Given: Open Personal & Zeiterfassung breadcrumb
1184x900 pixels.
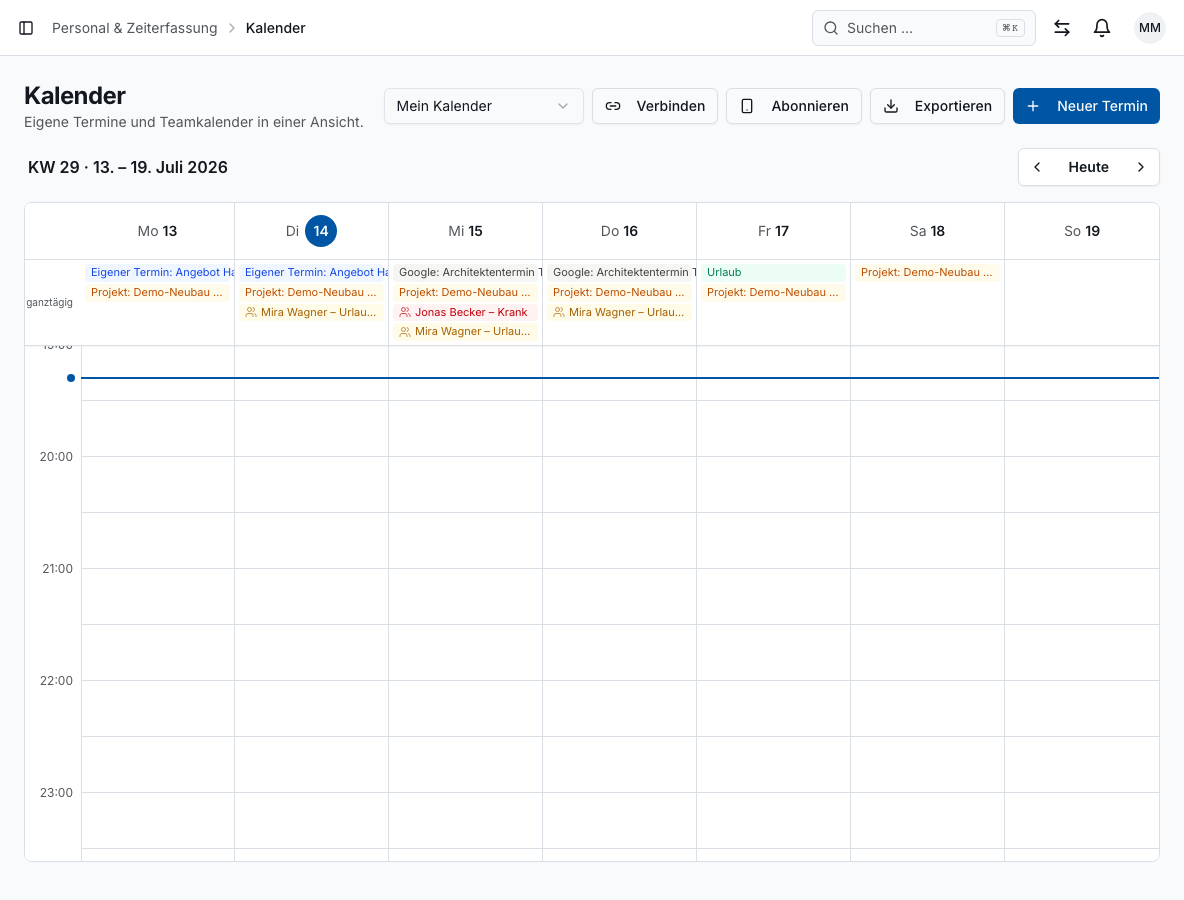Looking at the screenshot, I should tap(134, 28).
